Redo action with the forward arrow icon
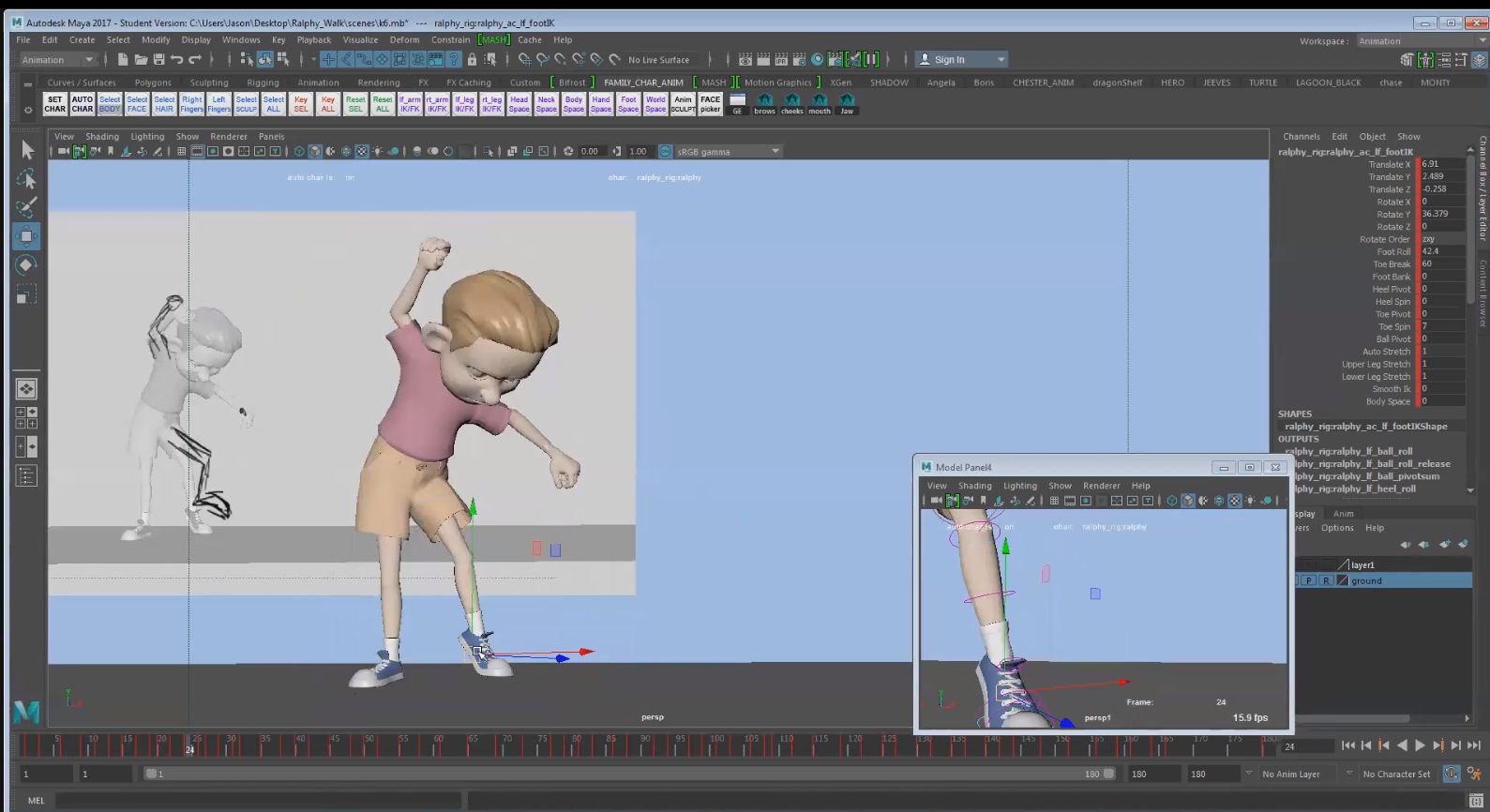The width and height of the screenshot is (1490, 812). click(195, 59)
